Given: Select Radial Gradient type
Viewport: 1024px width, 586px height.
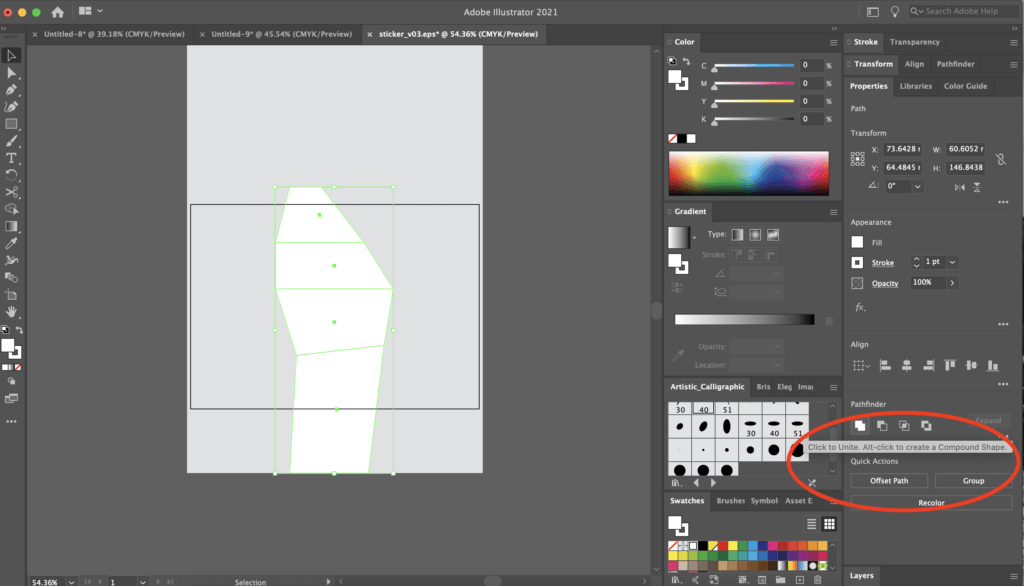Looking at the screenshot, I should pos(755,235).
